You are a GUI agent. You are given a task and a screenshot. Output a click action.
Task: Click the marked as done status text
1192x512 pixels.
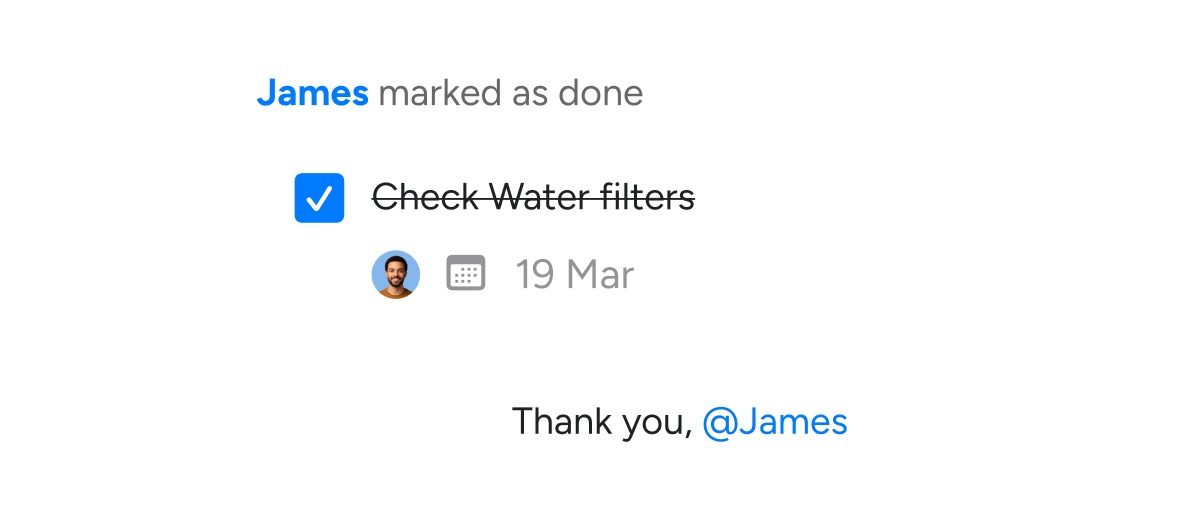[511, 93]
